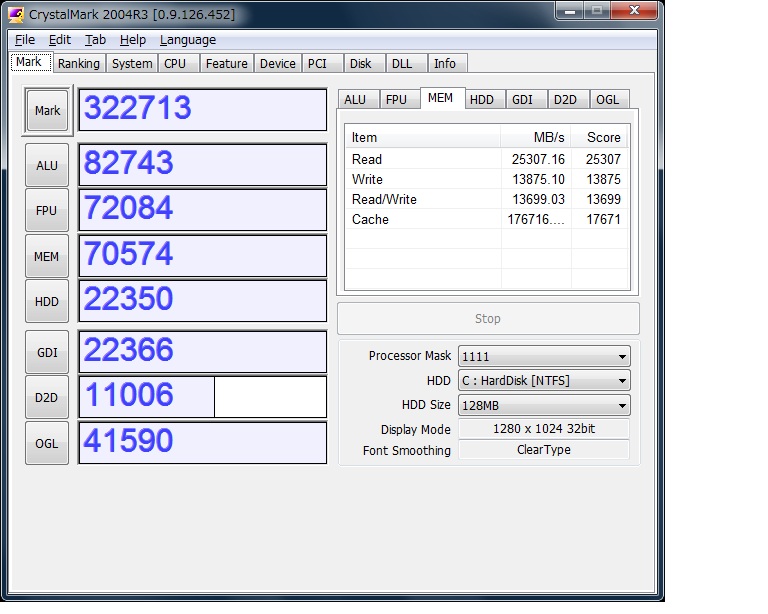768x614 pixels.
Task: Switch to the System tab
Action: coord(132,64)
